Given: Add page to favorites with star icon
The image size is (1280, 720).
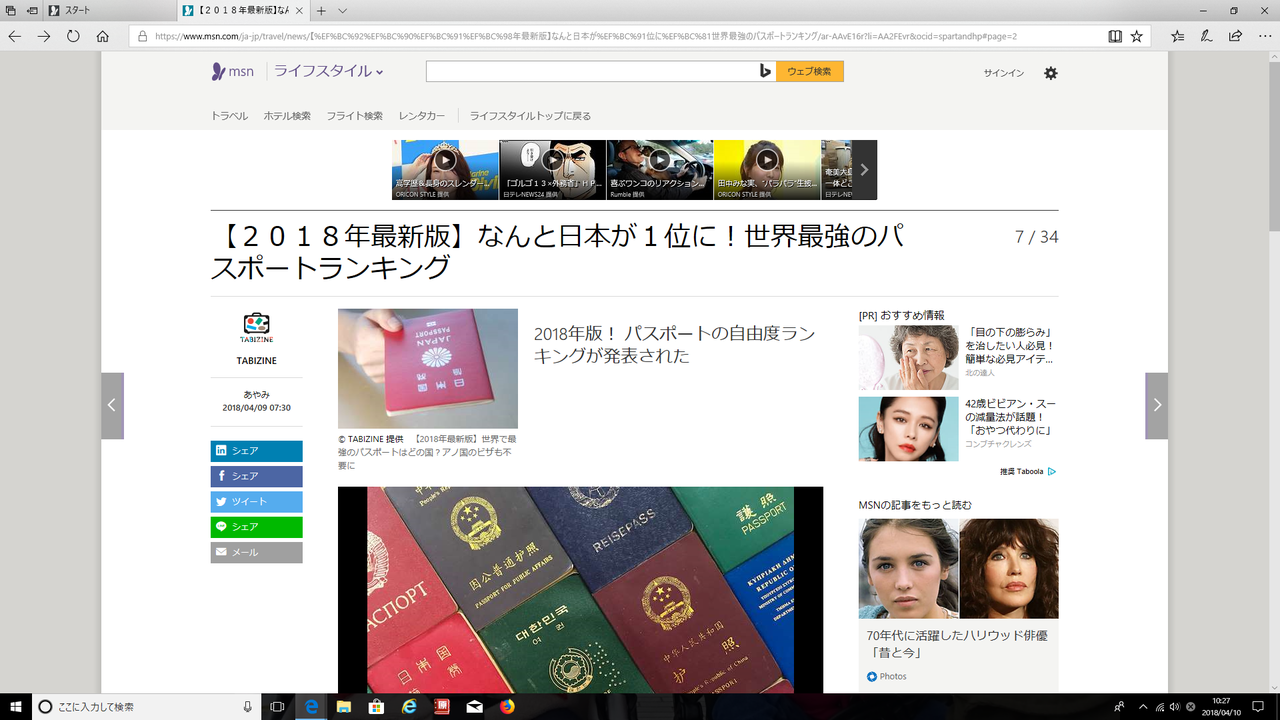Looking at the screenshot, I should pyautogui.click(x=1137, y=36).
